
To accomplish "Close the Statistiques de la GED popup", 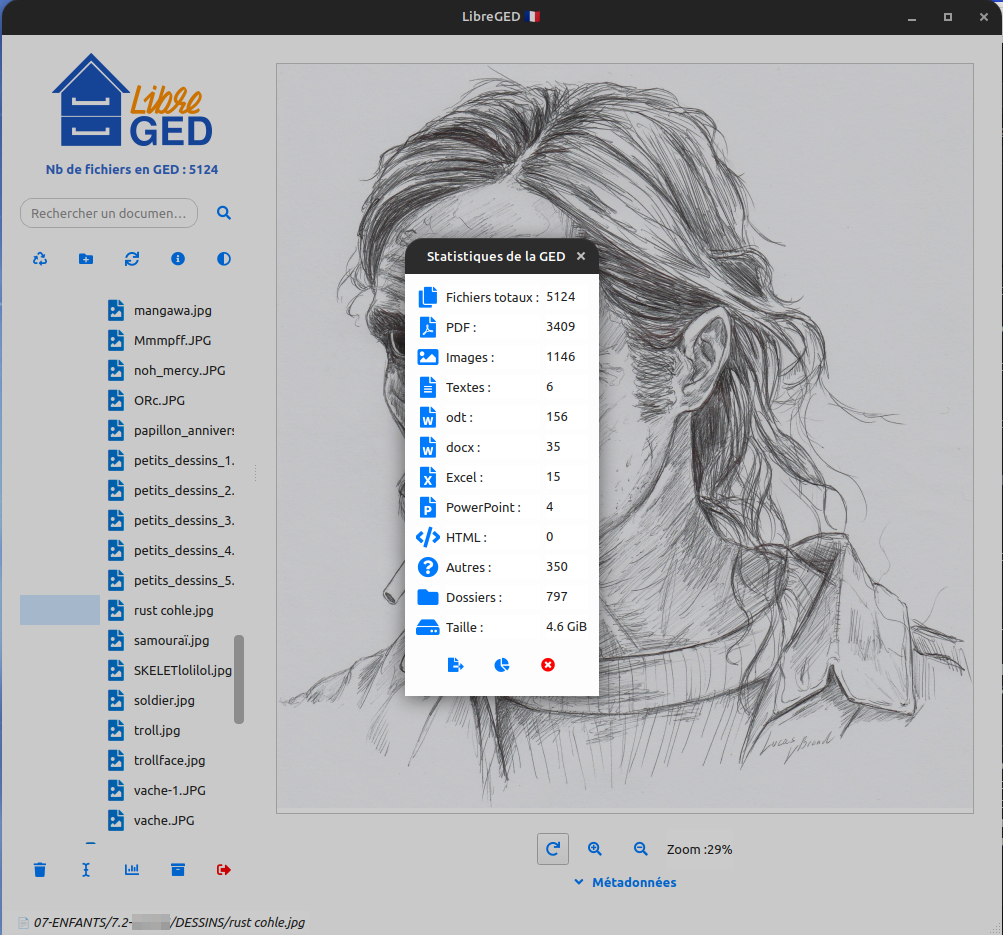I will pyautogui.click(x=581, y=257).
